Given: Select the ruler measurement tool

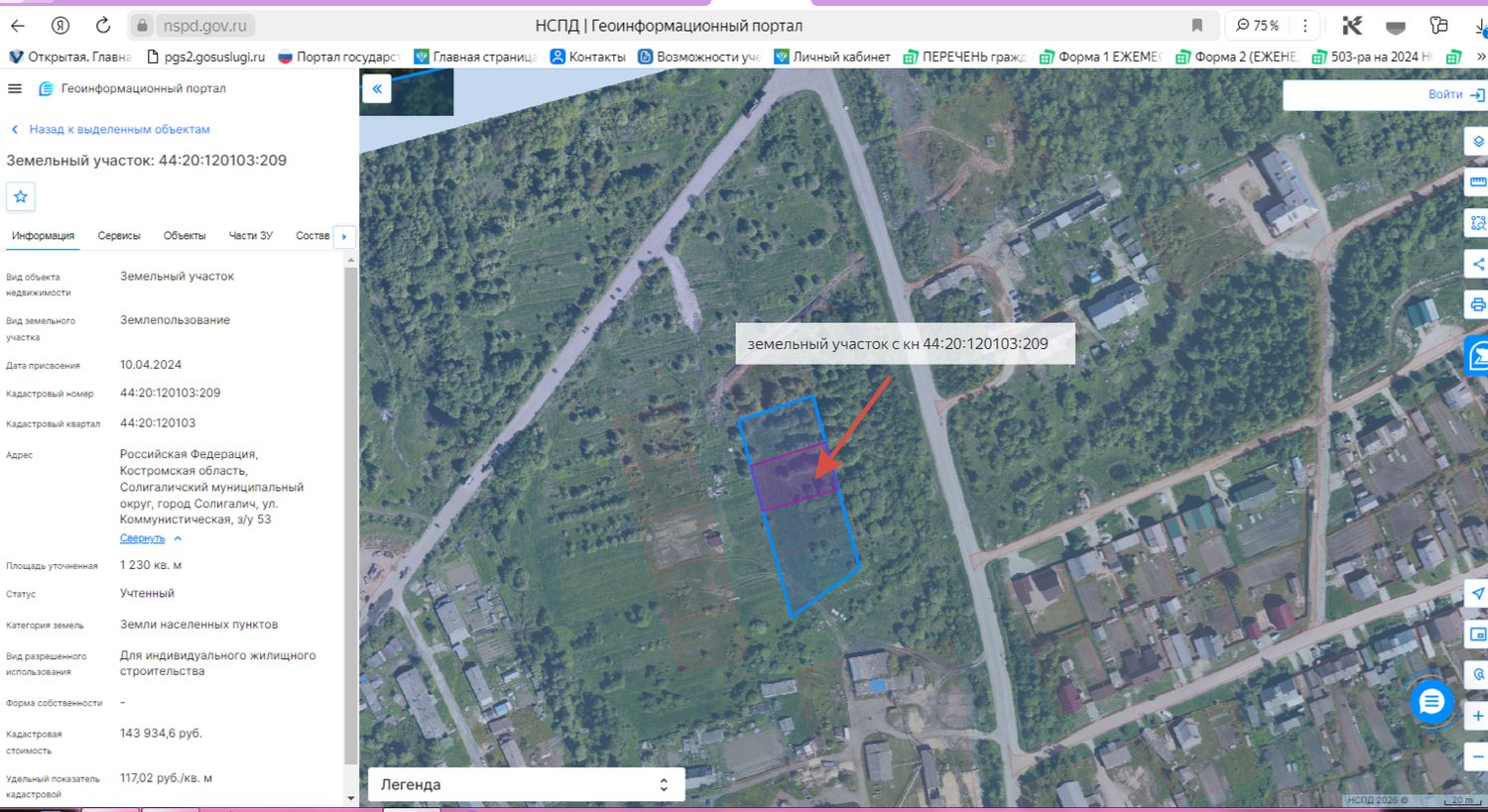Looking at the screenshot, I should pyautogui.click(x=1477, y=182).
